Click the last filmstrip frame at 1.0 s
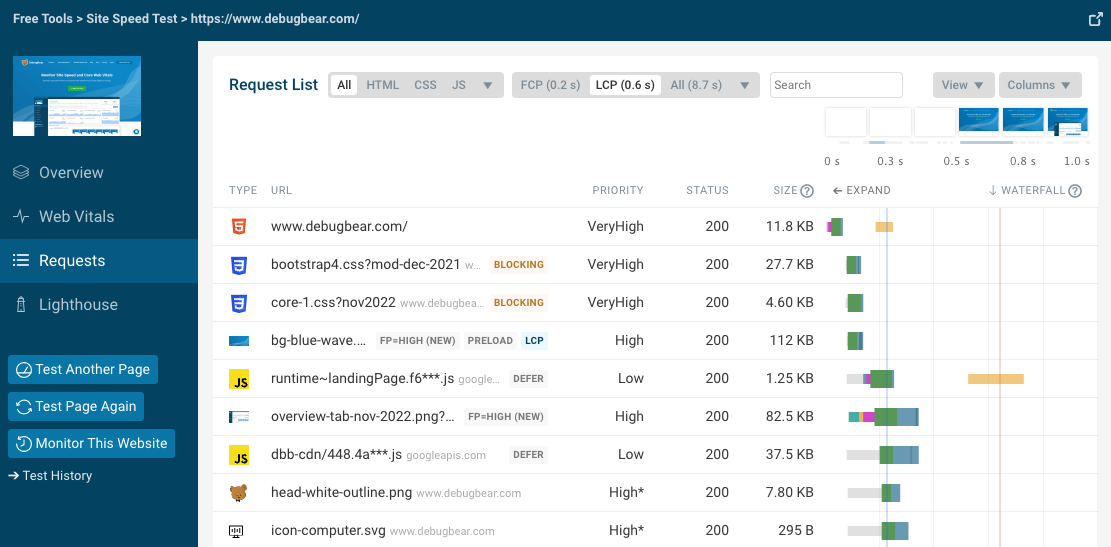This screenshot has width=1111, height=547. pyautogui.click(x=1067, y=122)
